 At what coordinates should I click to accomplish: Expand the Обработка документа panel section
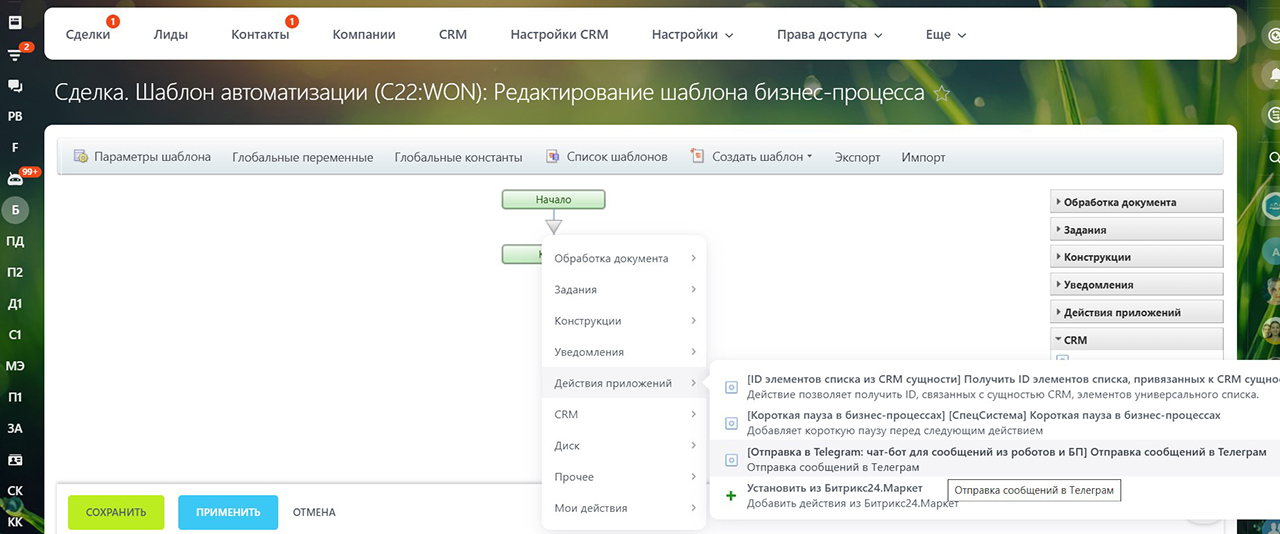pos(1137,202)
